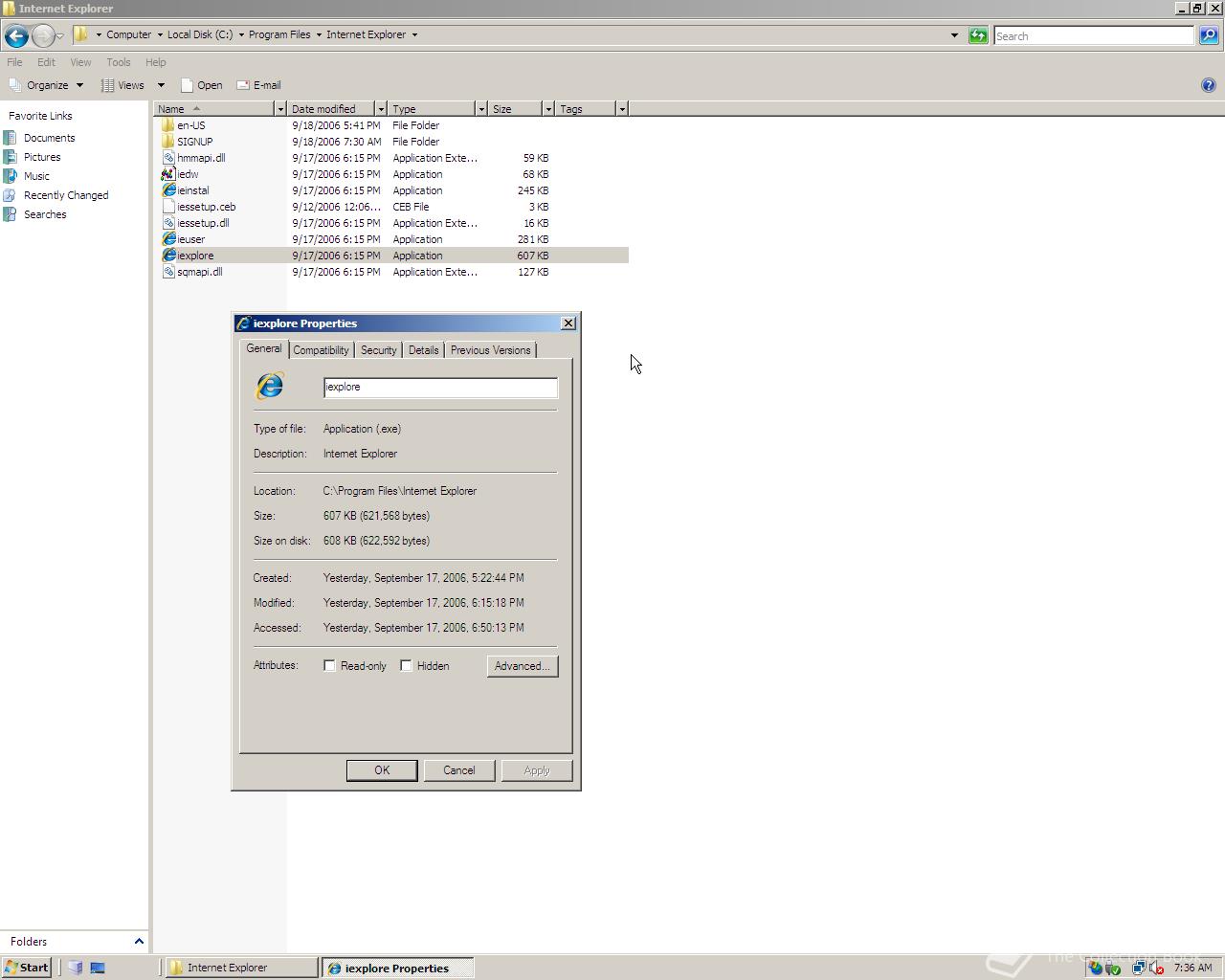1225x980 pixels.
Task: Click the network icon in system tray
Action: point(1138,968)
